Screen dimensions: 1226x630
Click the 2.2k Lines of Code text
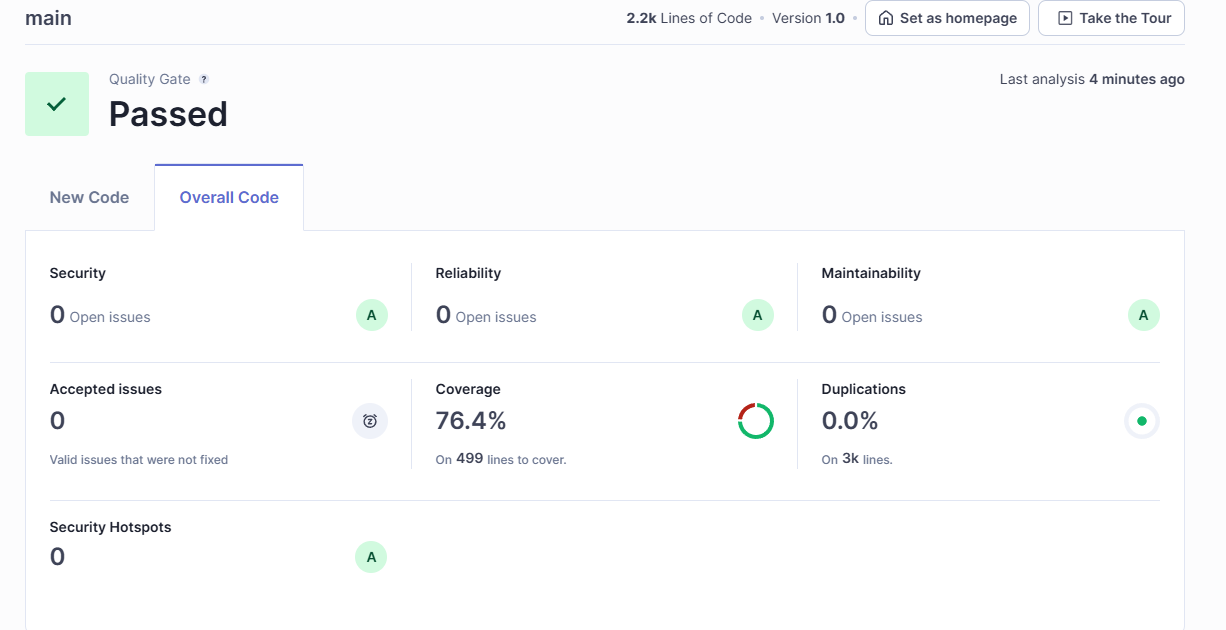coord(689,18)
